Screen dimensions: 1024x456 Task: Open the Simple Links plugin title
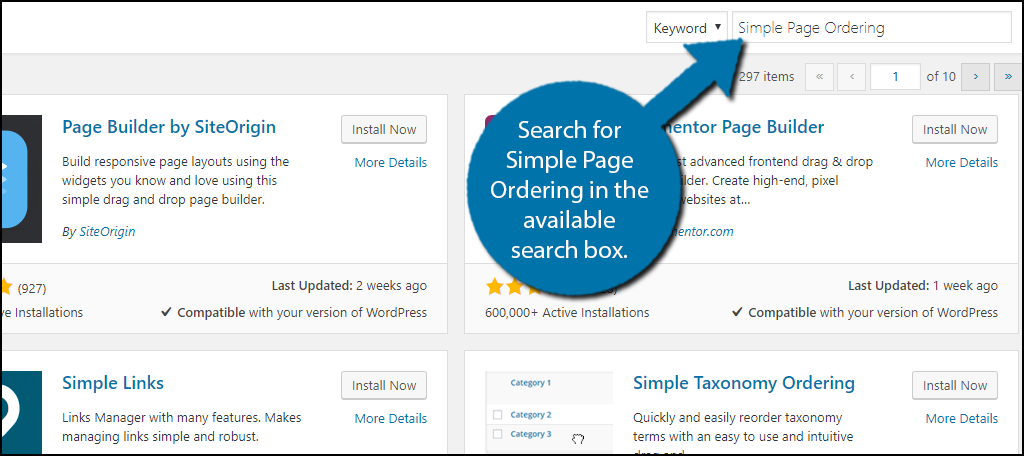point(113,383)
